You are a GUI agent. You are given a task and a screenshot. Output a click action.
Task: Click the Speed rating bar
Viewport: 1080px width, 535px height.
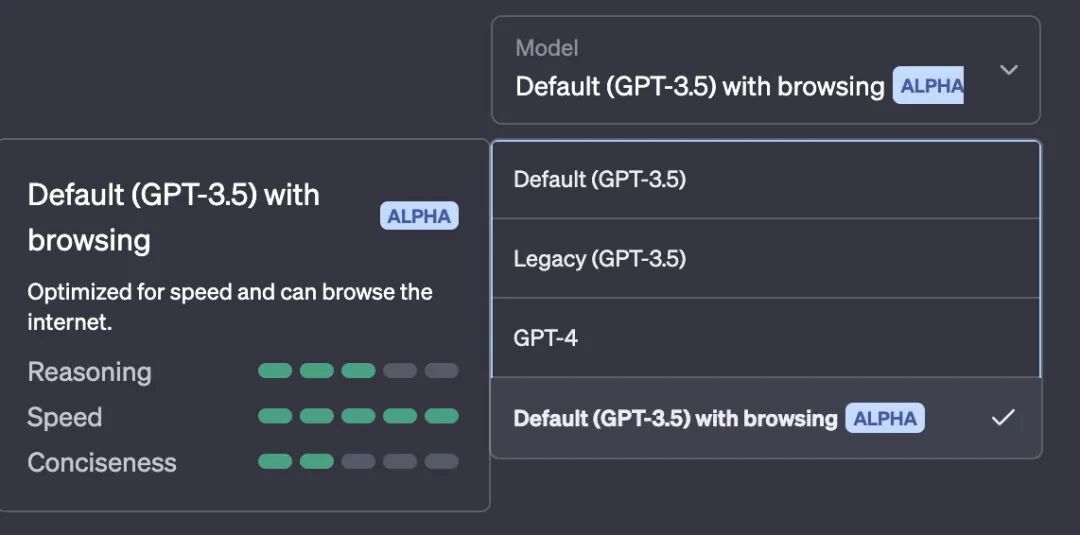click(358, 416)
